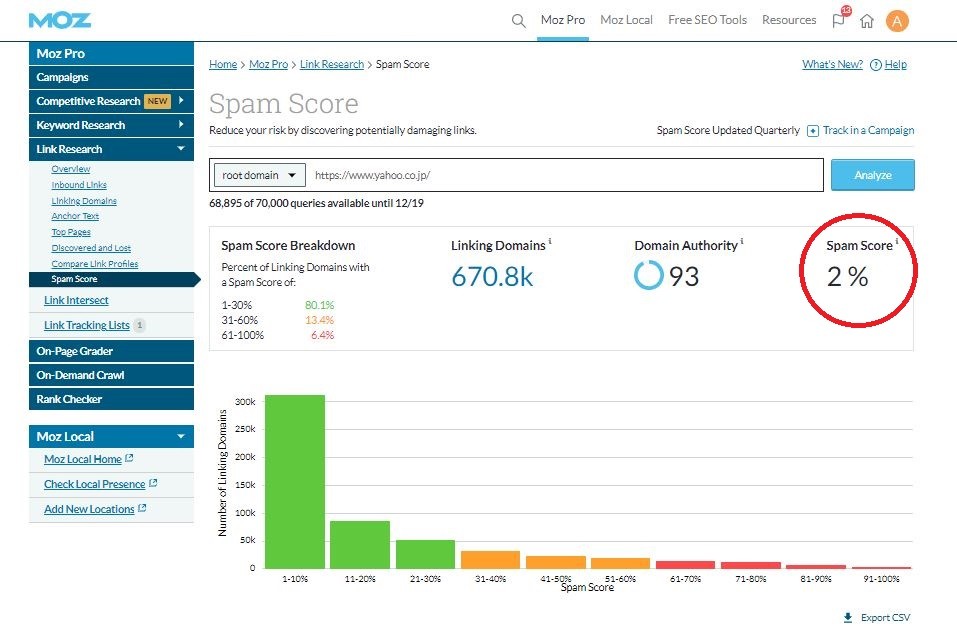The height and width of the screenshot is (637, 957).
Task: Open Rank Checker in sidebar
Action: click(x=111, y=399)
